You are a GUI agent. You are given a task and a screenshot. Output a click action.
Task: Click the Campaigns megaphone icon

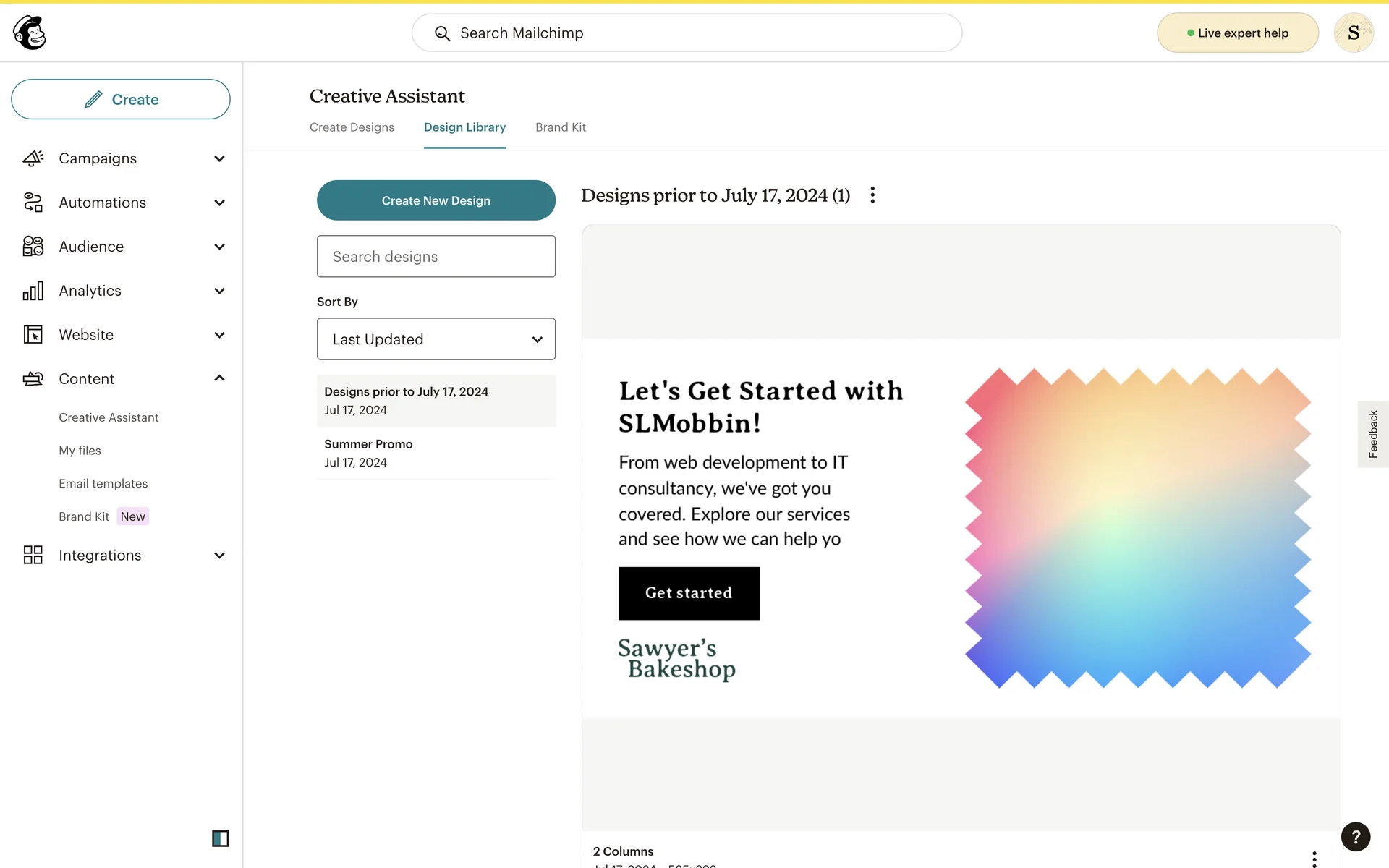pyautogui.click(x=33, y=158)
